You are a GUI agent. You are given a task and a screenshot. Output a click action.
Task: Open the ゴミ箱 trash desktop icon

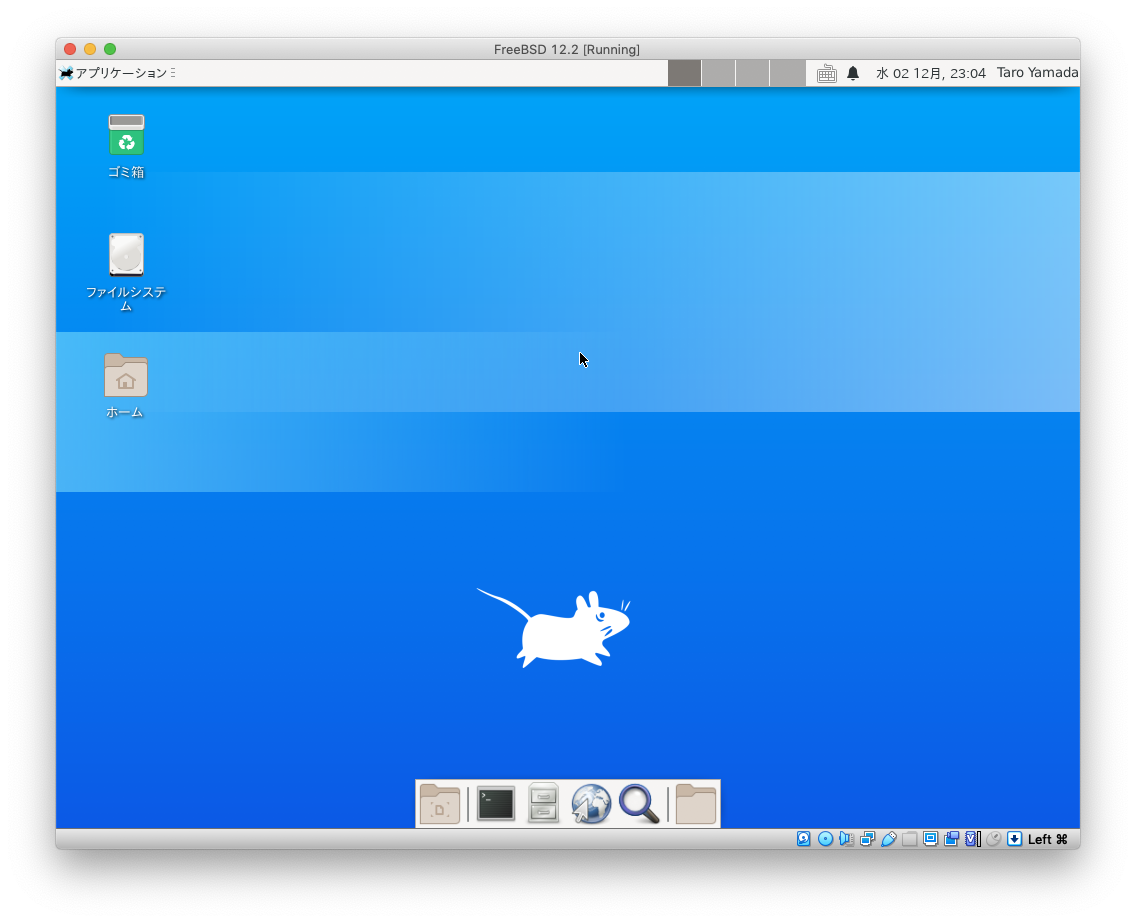click(126, 136)
